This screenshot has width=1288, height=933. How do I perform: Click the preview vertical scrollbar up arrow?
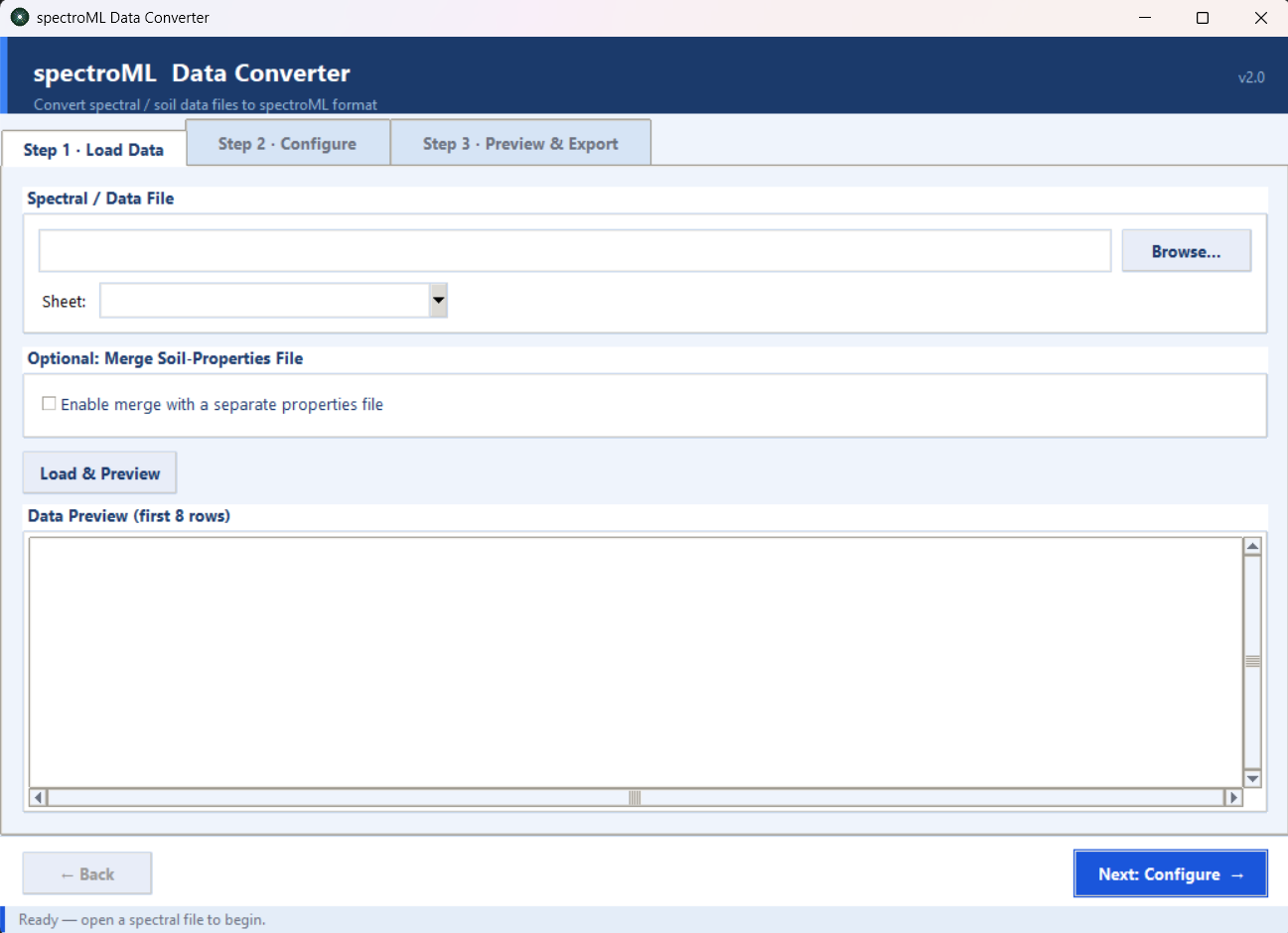coord(1252,546)
